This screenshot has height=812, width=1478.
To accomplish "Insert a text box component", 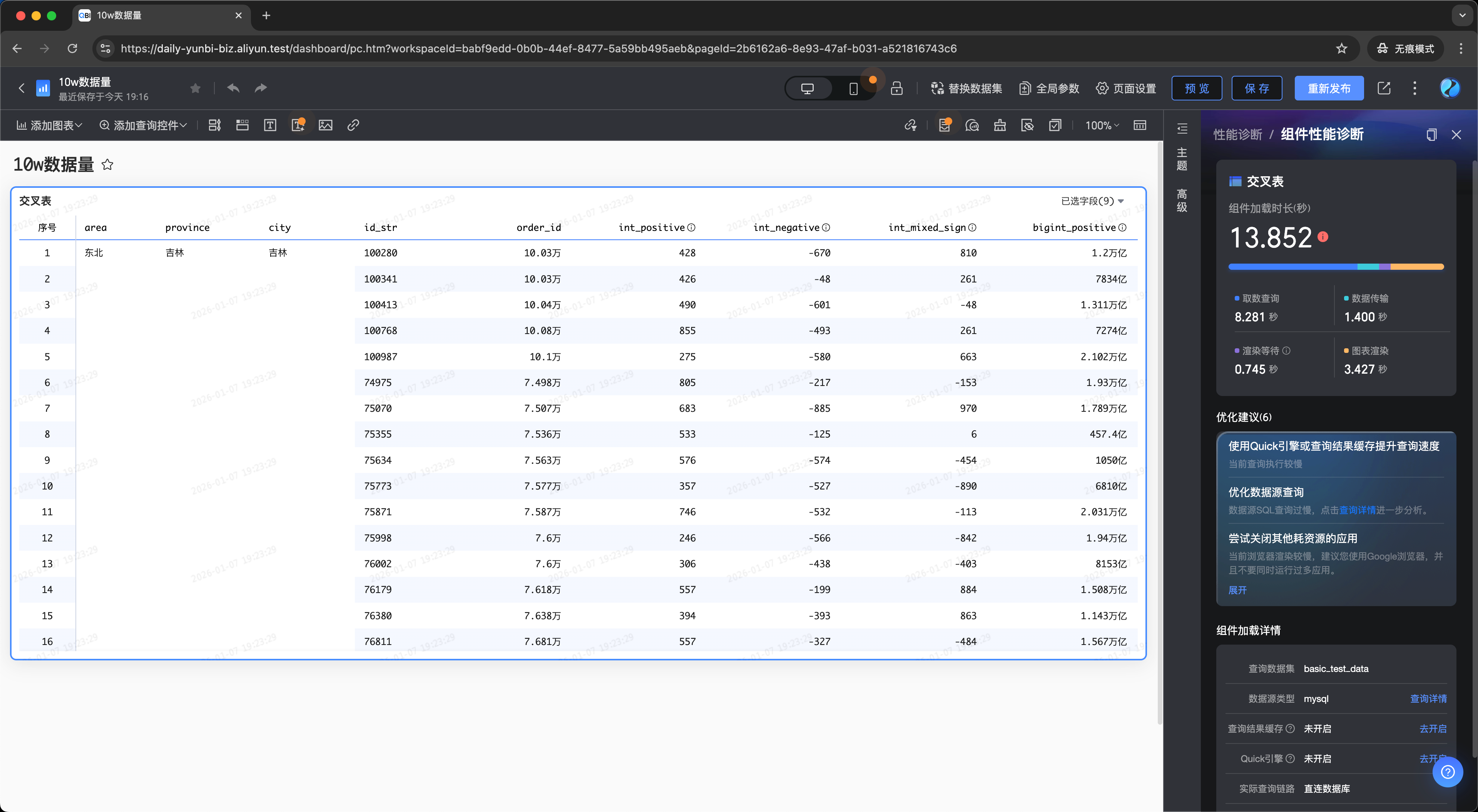I will [270, 125].
